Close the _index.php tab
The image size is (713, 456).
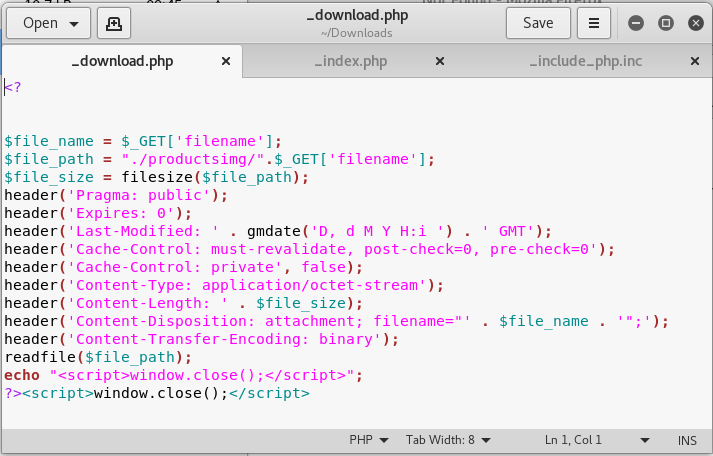coord(440,61)
